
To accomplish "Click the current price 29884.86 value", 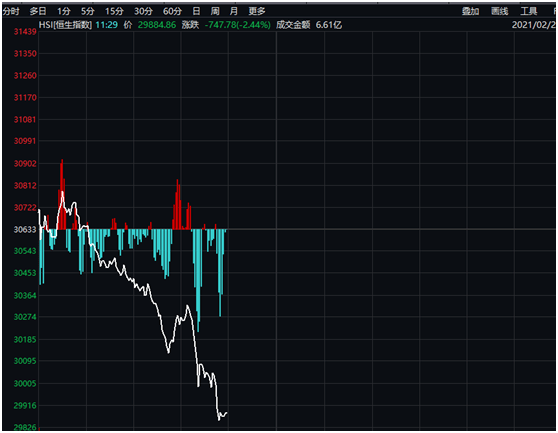I will [x=157, y=25].
